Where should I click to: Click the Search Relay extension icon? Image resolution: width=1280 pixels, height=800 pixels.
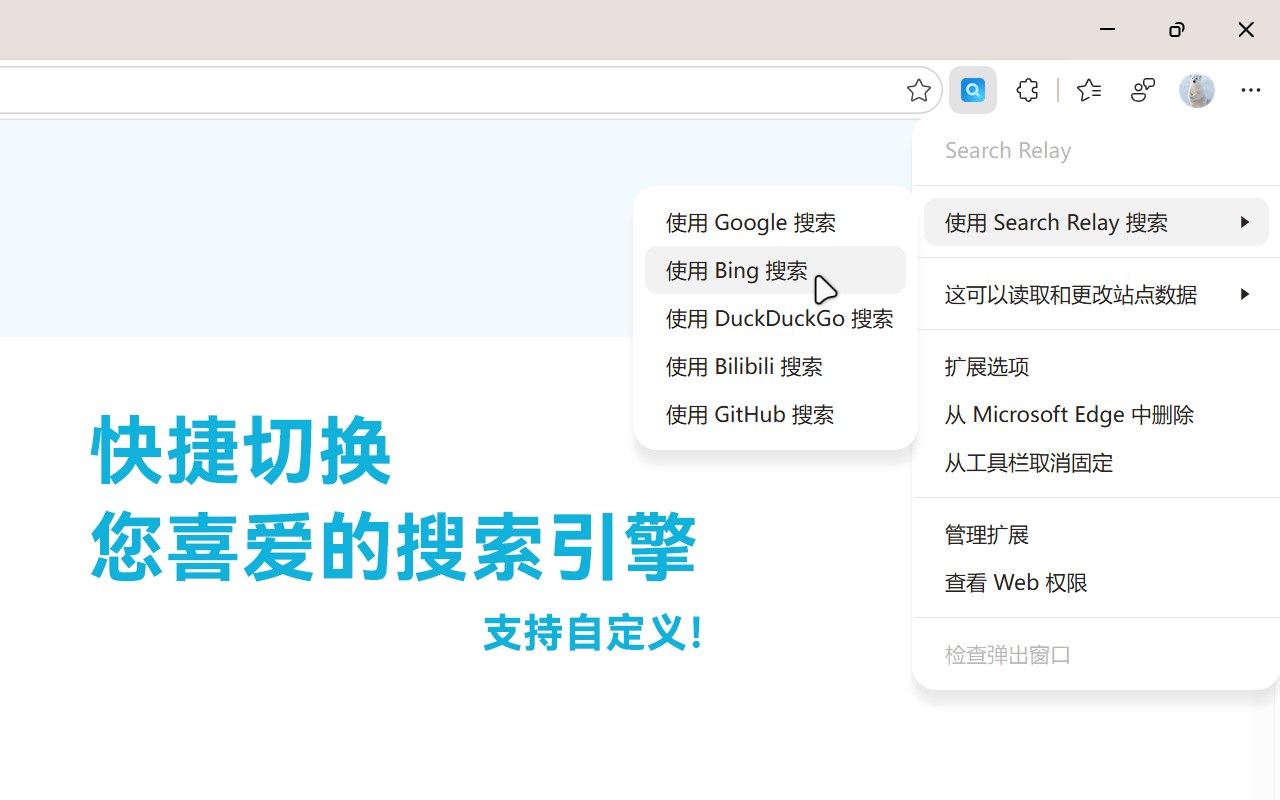pos(972,90)
